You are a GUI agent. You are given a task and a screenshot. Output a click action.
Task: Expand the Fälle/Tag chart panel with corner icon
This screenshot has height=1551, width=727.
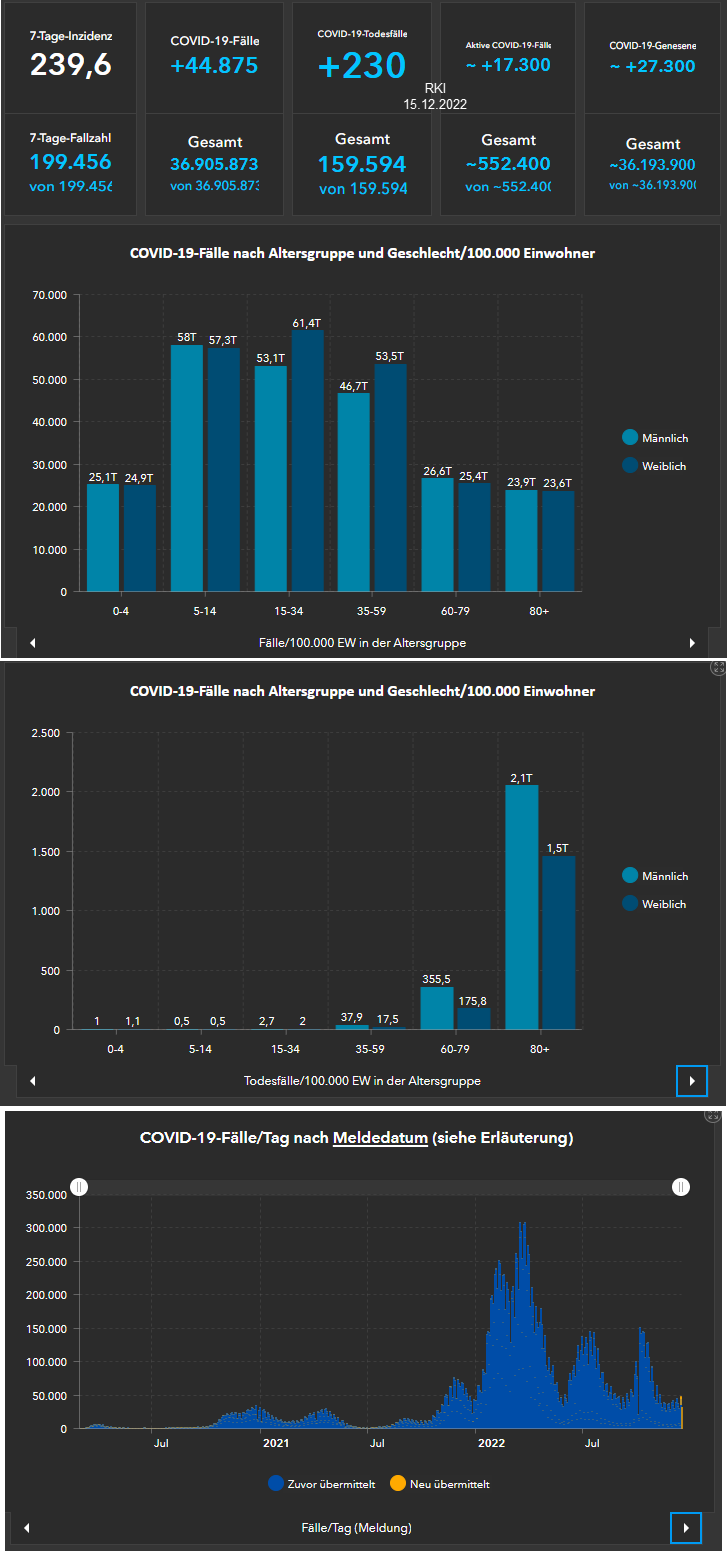click(x=717, y=1114)
